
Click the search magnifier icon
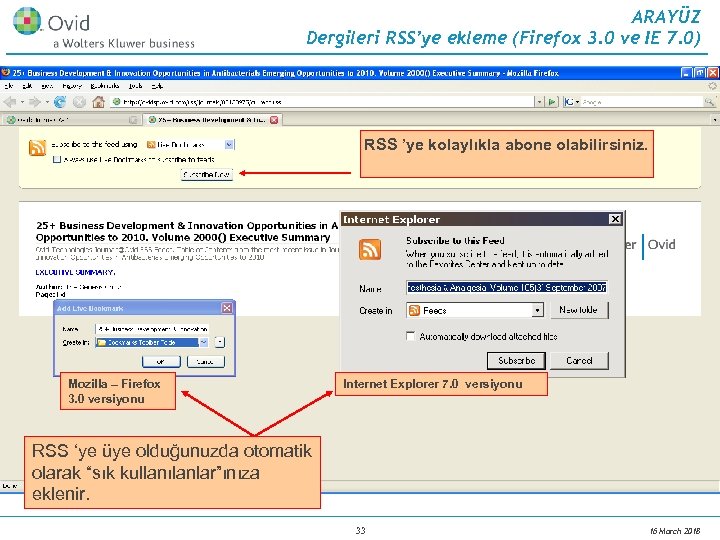[x=709, y=101]
